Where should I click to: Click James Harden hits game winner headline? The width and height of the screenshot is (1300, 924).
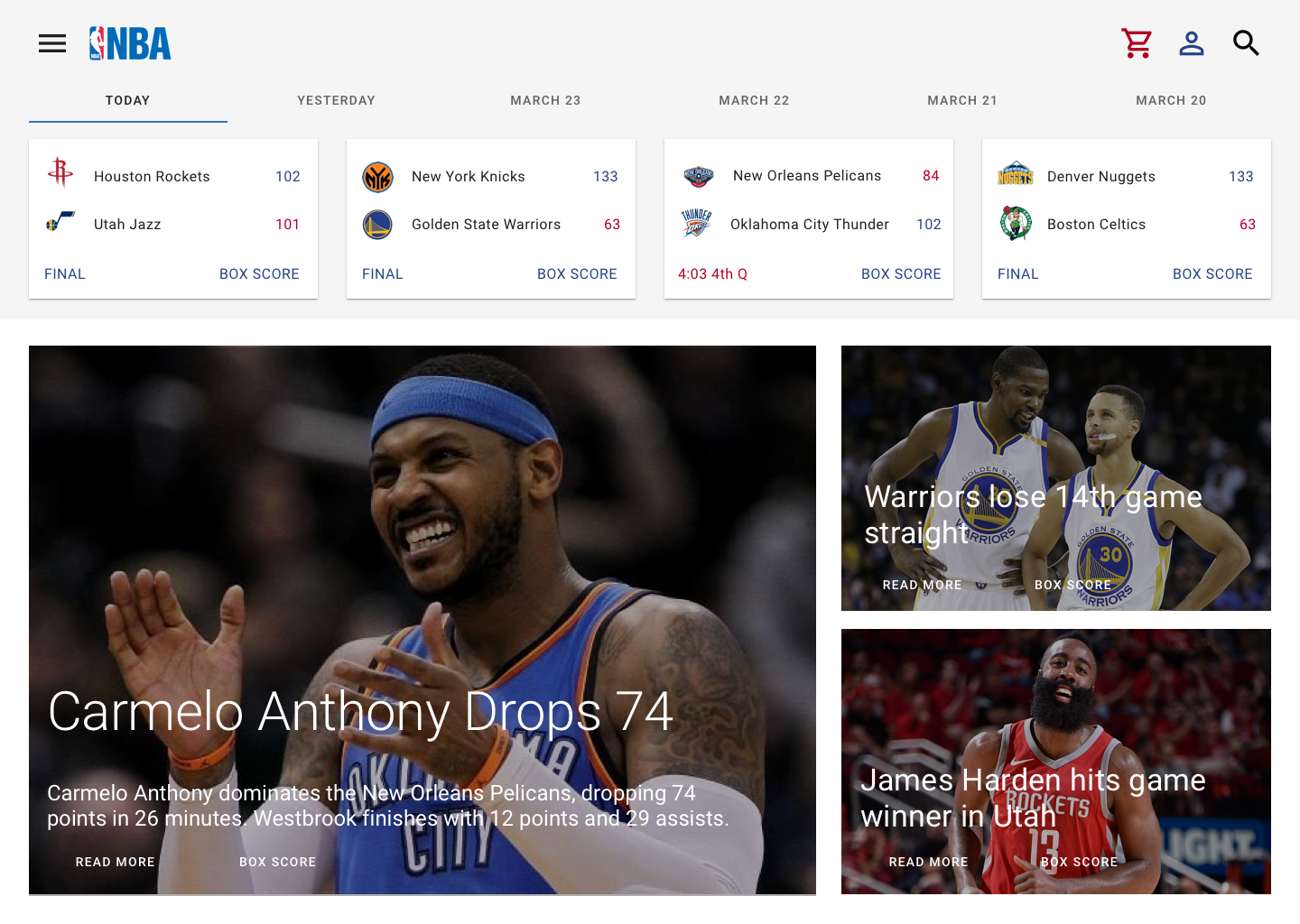[1033, 799]
